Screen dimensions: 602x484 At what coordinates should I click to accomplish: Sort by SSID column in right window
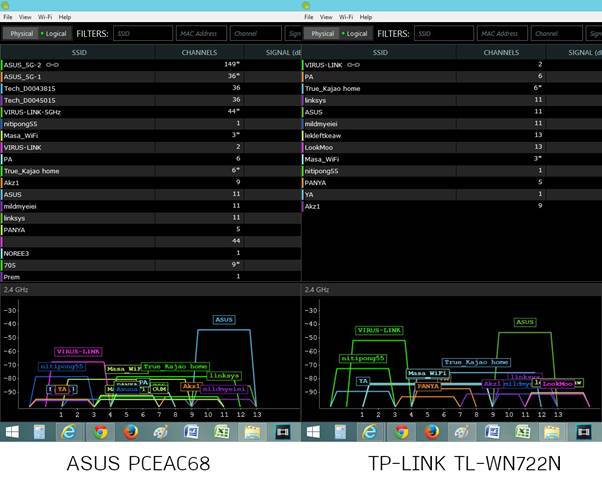380,52
